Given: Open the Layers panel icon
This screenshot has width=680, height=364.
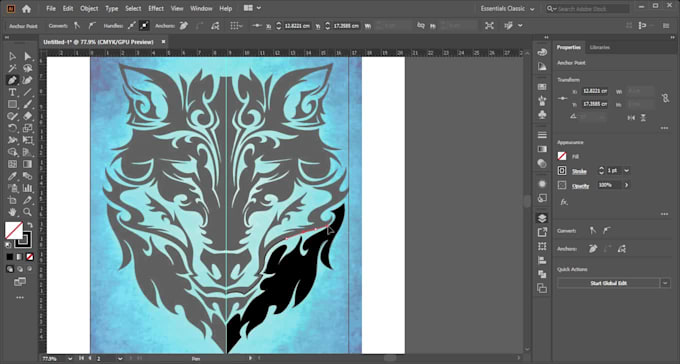Looking at the screenshot, I should pyautogui.click(x=542, y=218).
